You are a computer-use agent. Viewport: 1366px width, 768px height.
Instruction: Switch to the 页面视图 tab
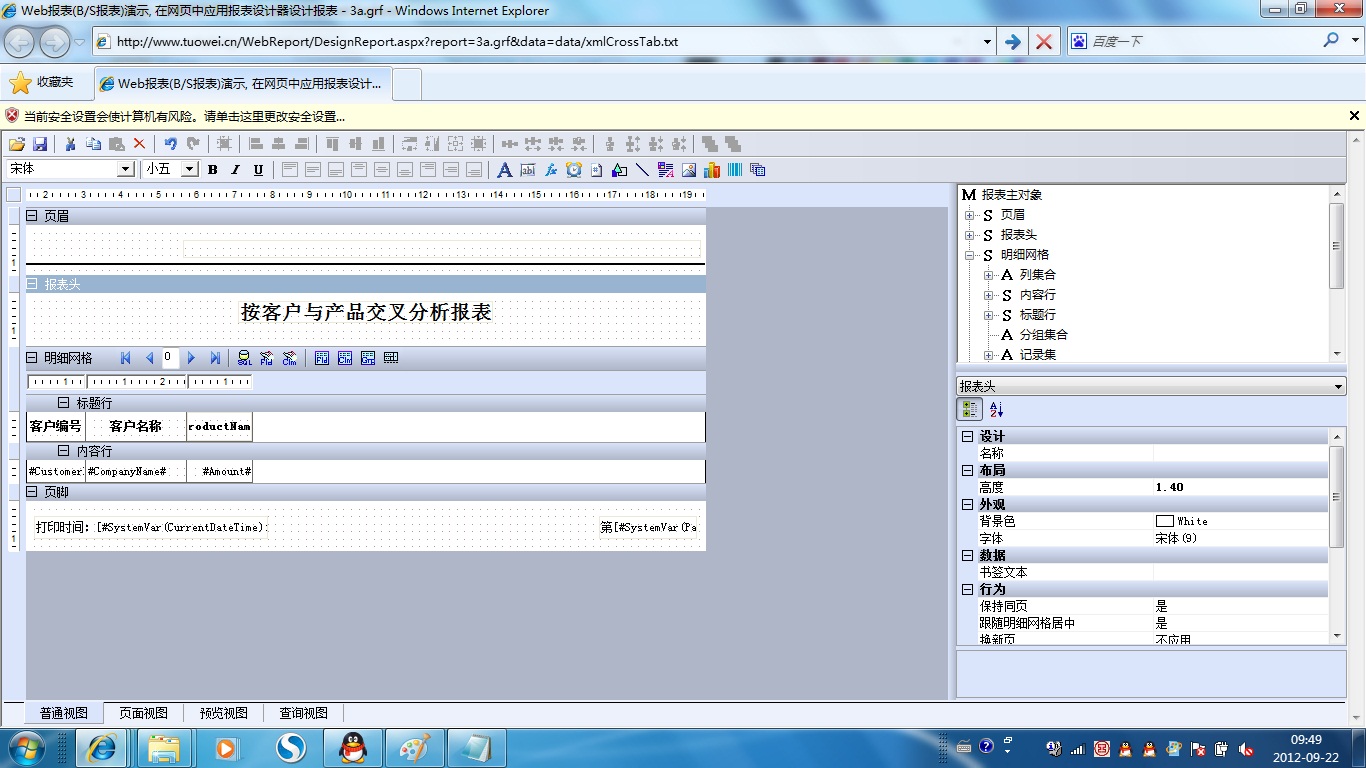coord(143,713)
